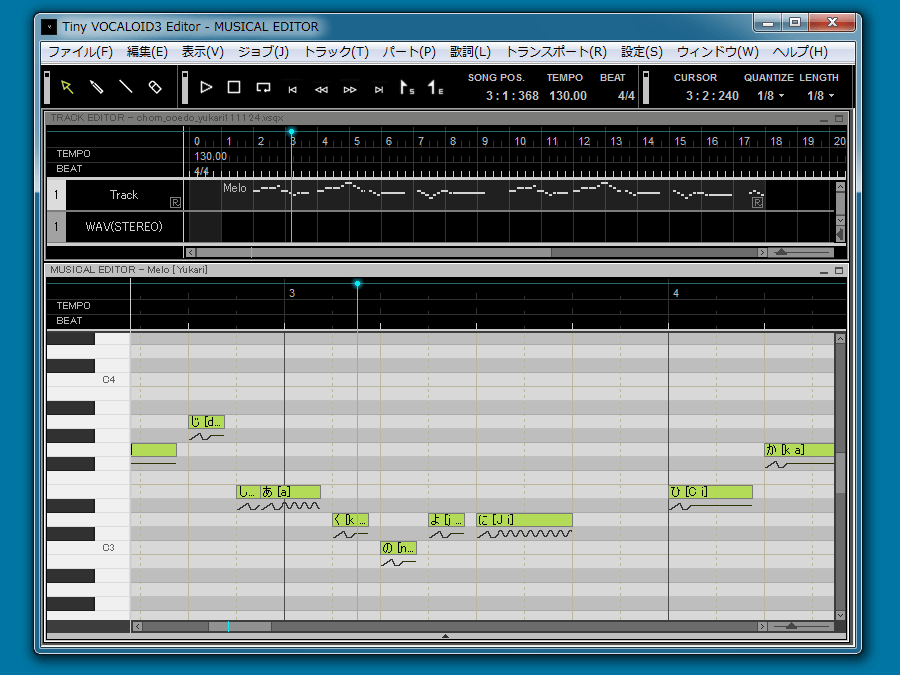This screenshot has width=900, height=675.
Task: Rewind the song position
Action: pos(321,89)
